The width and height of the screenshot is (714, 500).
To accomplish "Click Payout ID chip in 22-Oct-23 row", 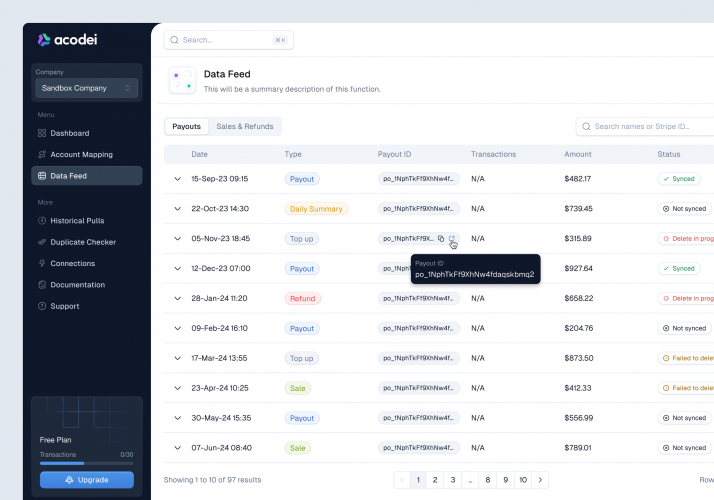I will (418, 209).
